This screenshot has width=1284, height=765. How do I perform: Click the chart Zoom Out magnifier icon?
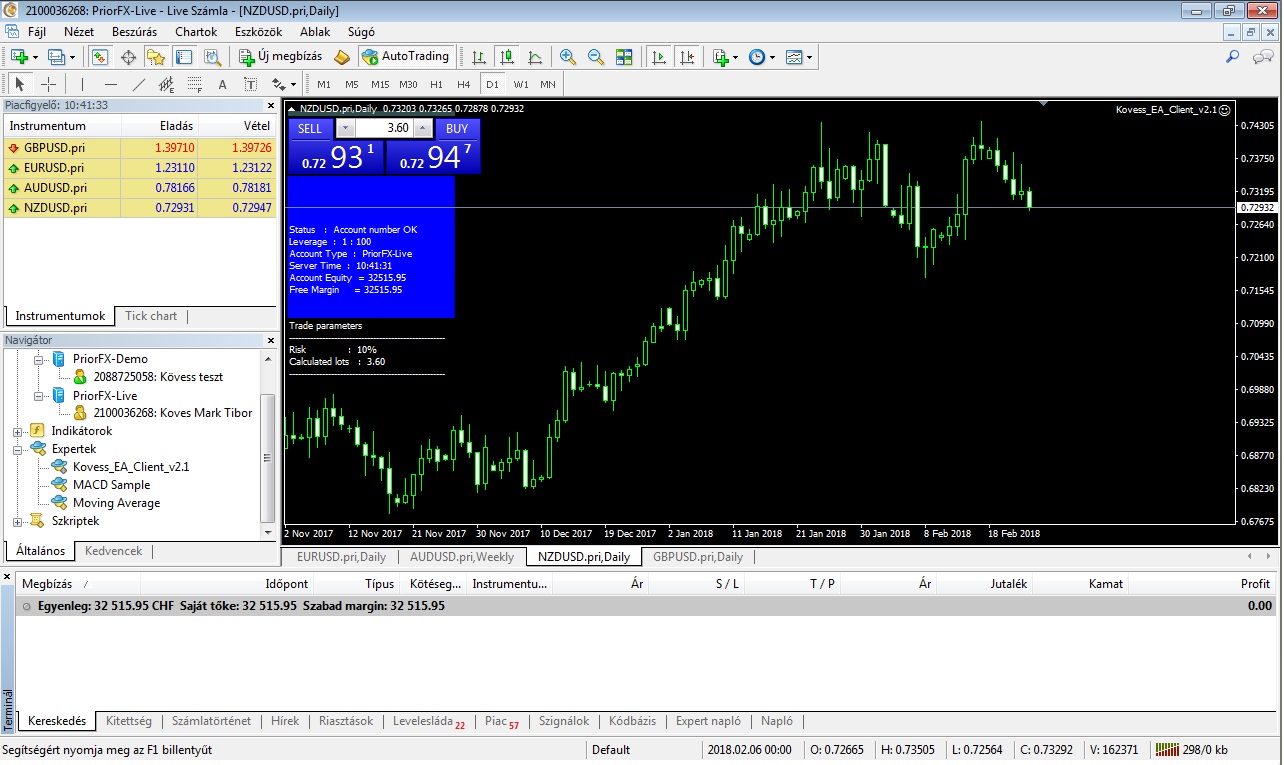(596, 57)
